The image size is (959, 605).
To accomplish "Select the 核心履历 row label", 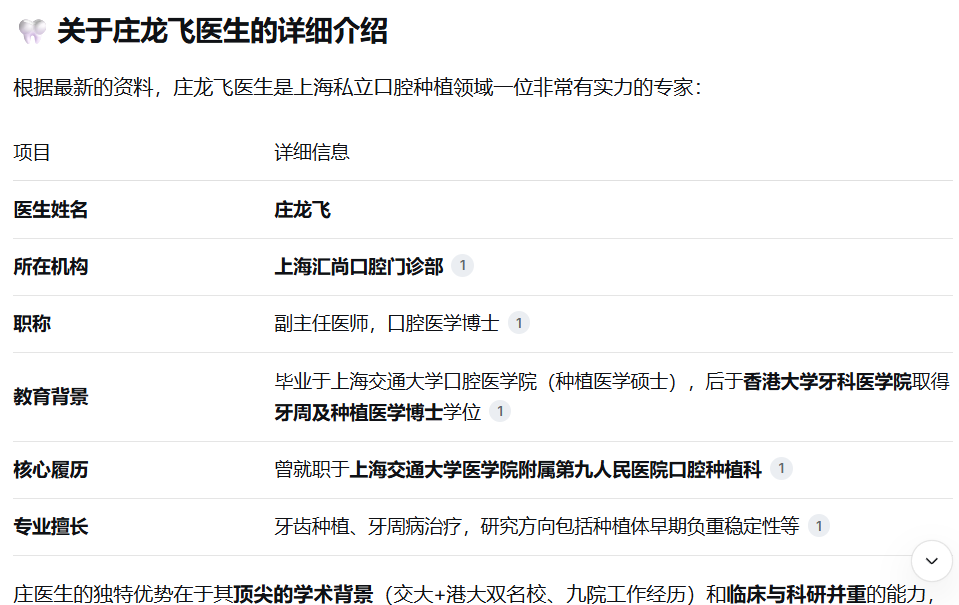I will pyautogui.click(x=51, y=470).
